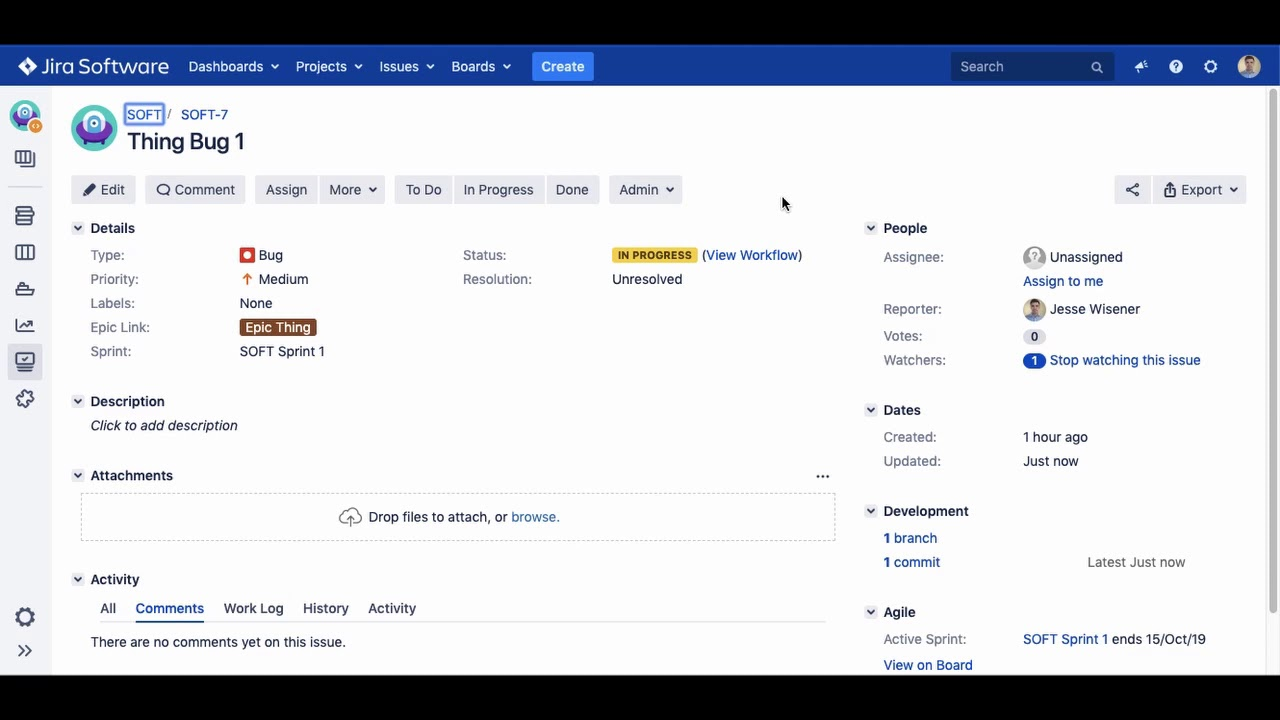Click the Search input field

(x=1032, y=67)
